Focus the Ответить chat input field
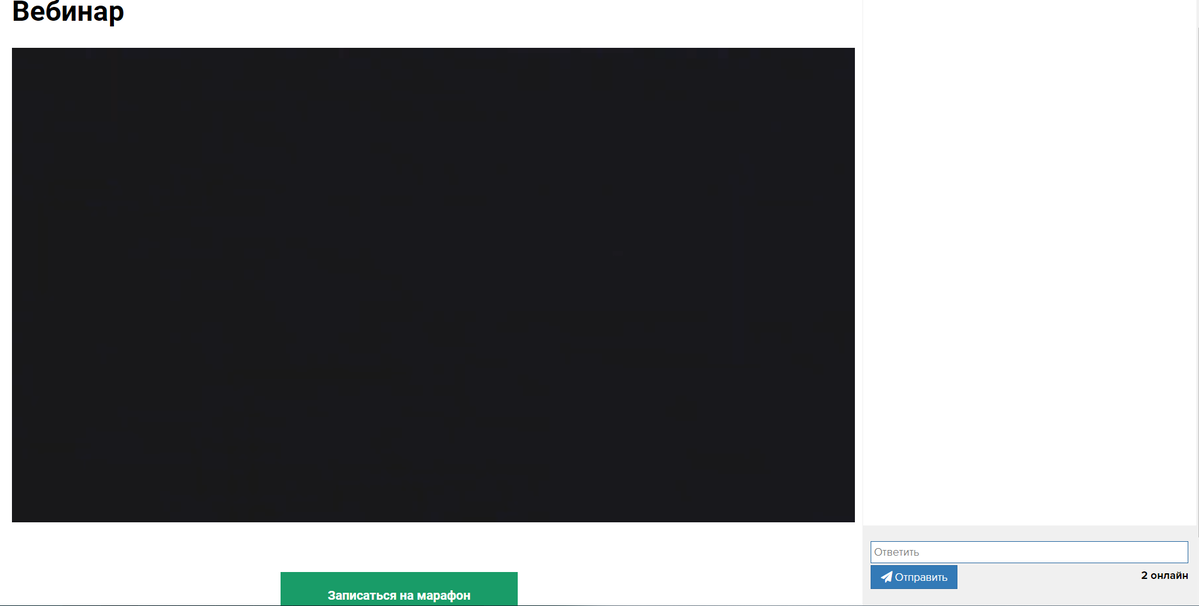This screenshot has height=606, width=1199. pos(1028,552)
